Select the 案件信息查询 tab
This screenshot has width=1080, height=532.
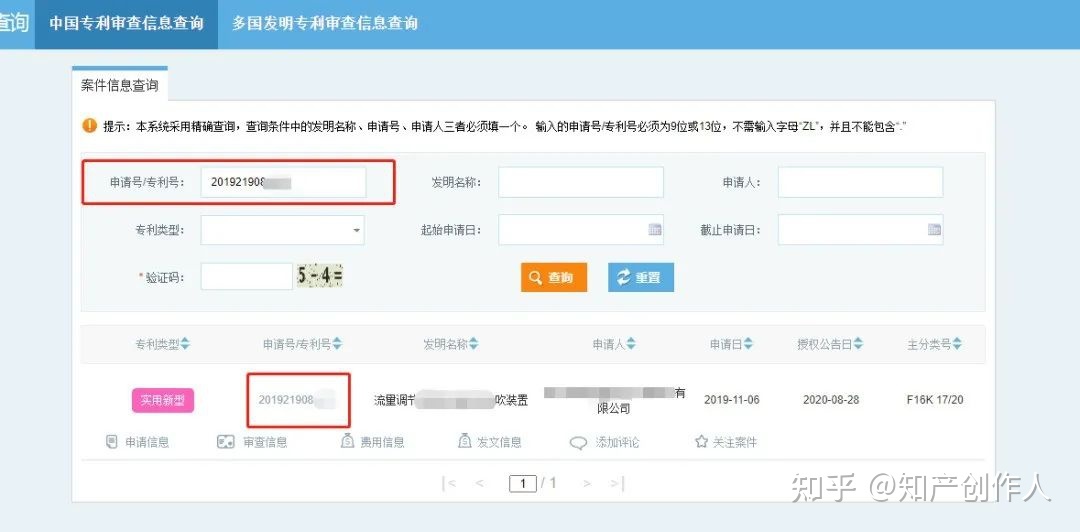pos(119,85)
